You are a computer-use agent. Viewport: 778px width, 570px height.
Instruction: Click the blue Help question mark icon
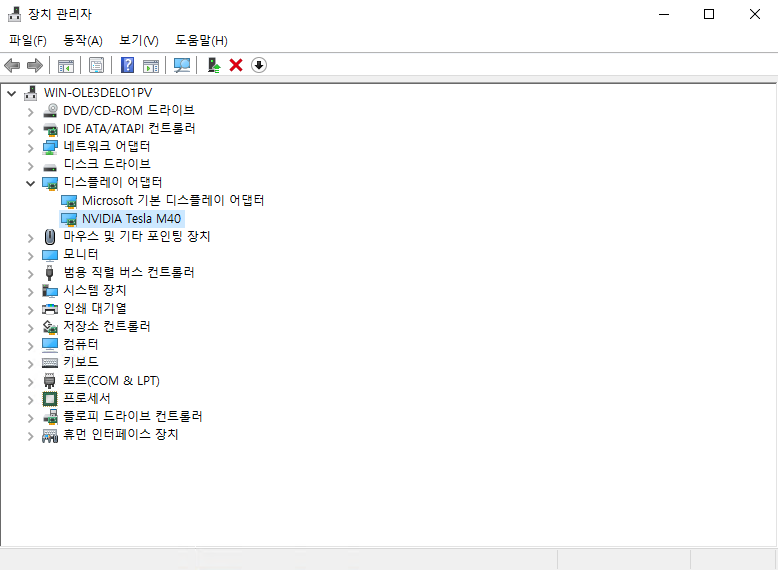click(127, 65)
